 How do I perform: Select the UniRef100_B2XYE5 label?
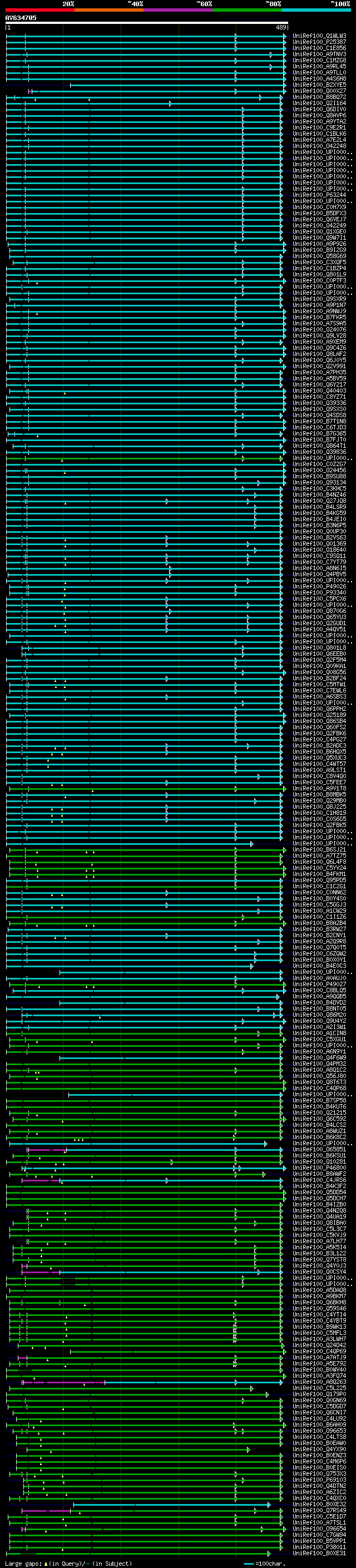[x=319, y=85]
